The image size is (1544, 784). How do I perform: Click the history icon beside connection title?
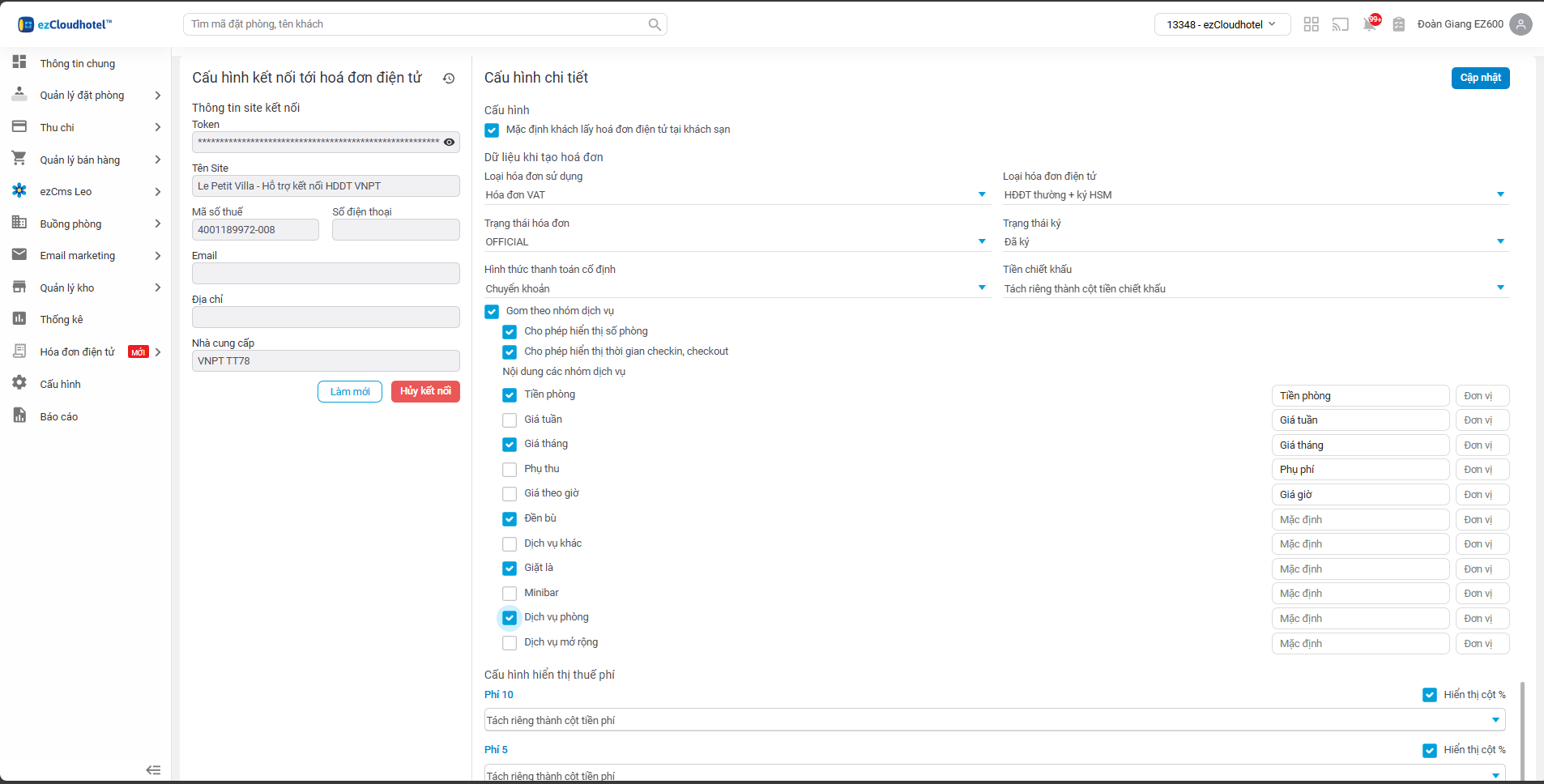tap(449, 79)
